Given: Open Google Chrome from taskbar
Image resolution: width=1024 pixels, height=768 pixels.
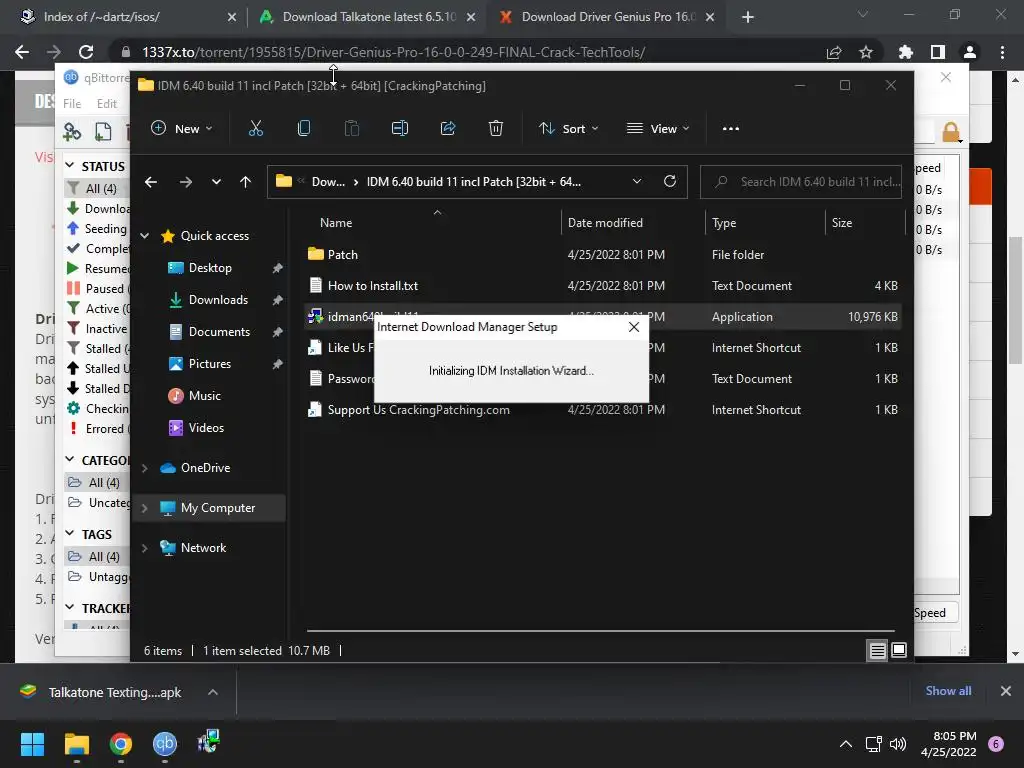Looking at the screenshot, I should [x=121, y=744].
